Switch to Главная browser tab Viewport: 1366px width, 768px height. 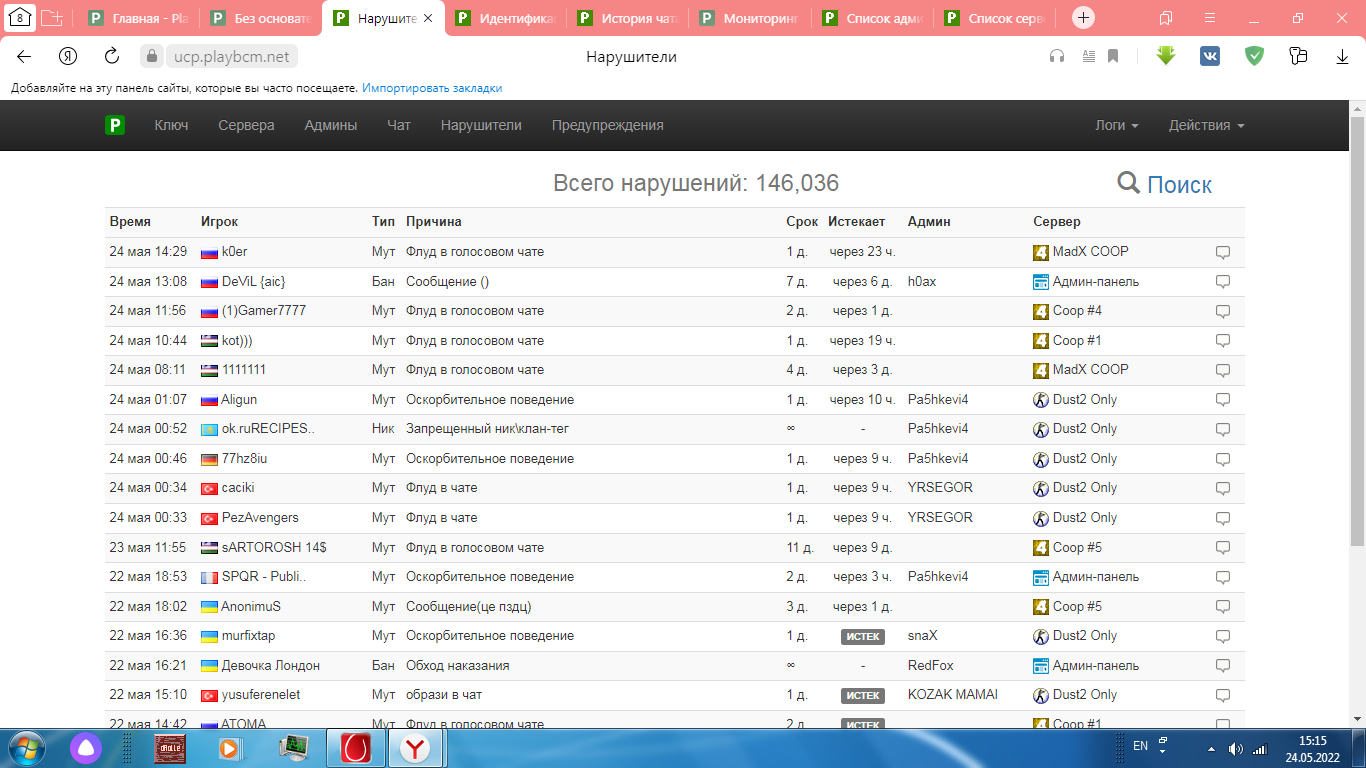click(140, 18)
